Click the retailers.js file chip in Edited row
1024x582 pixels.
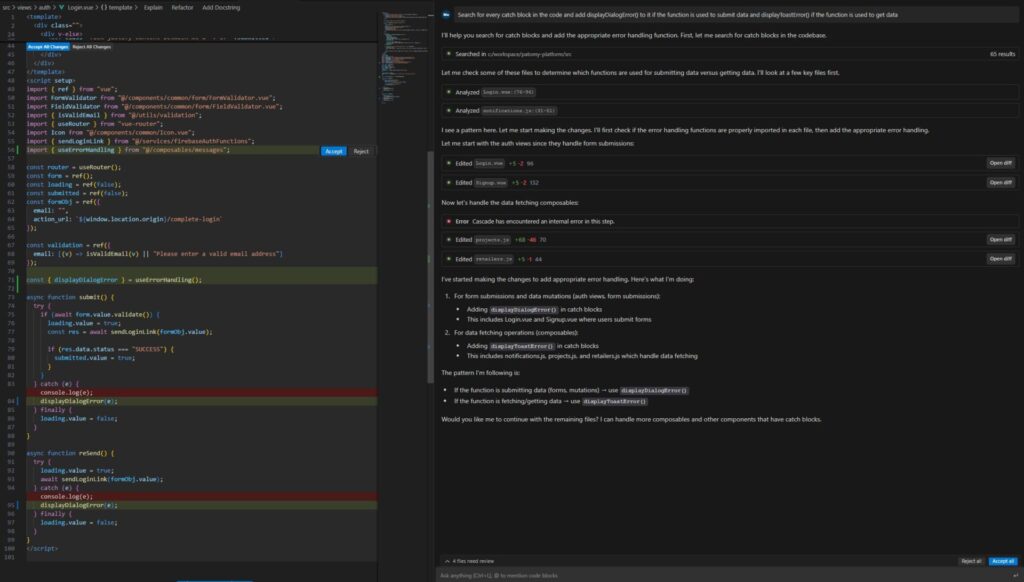(493, 259)
